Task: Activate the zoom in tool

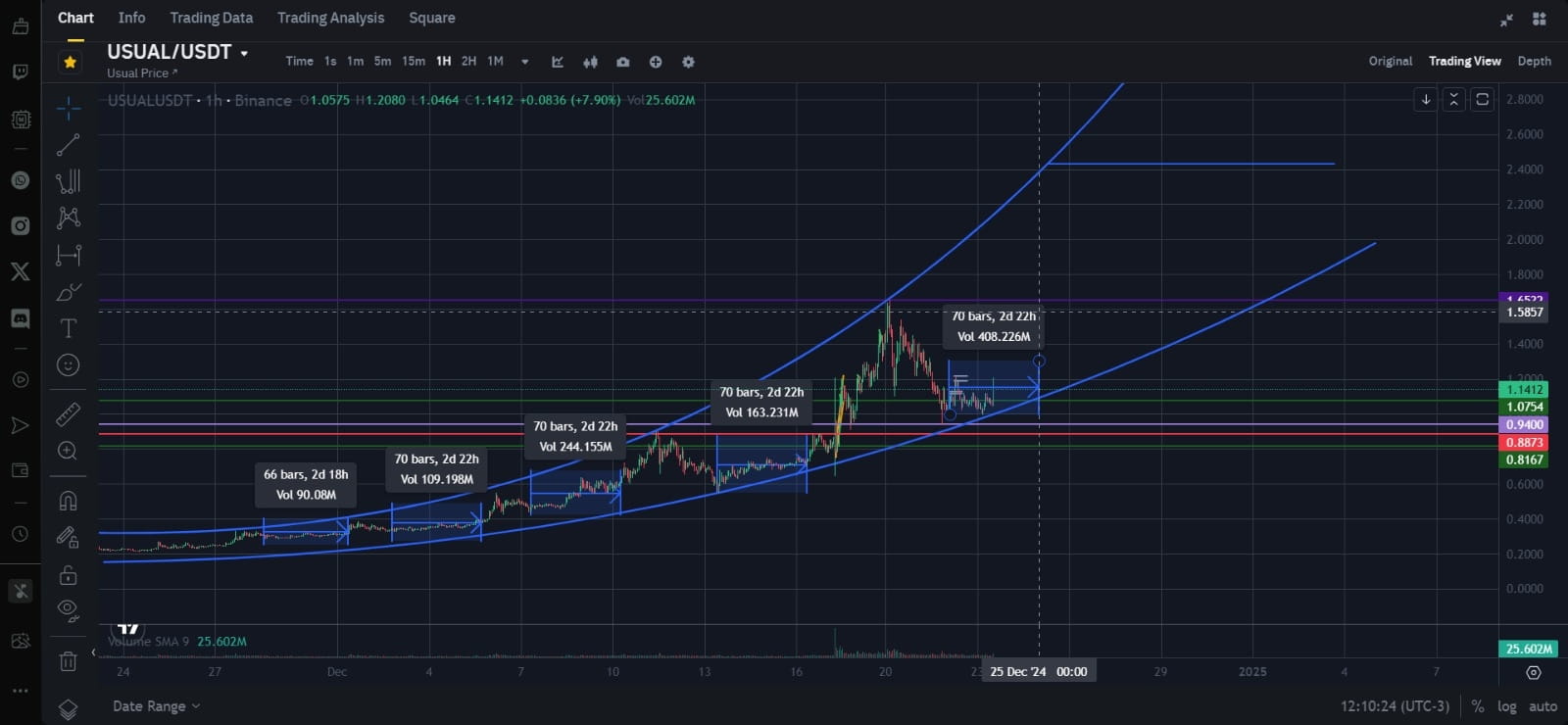Action: (x=68, y=451)
